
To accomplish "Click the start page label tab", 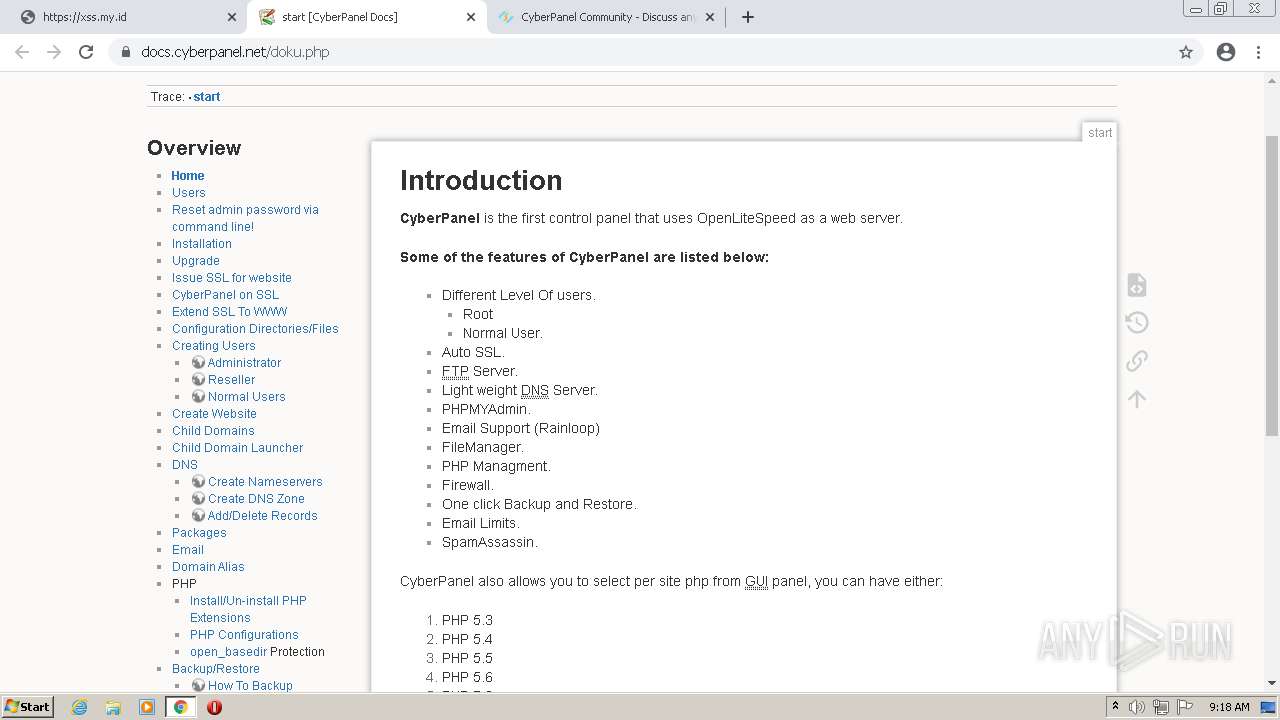I will (x=1100, y=133).
